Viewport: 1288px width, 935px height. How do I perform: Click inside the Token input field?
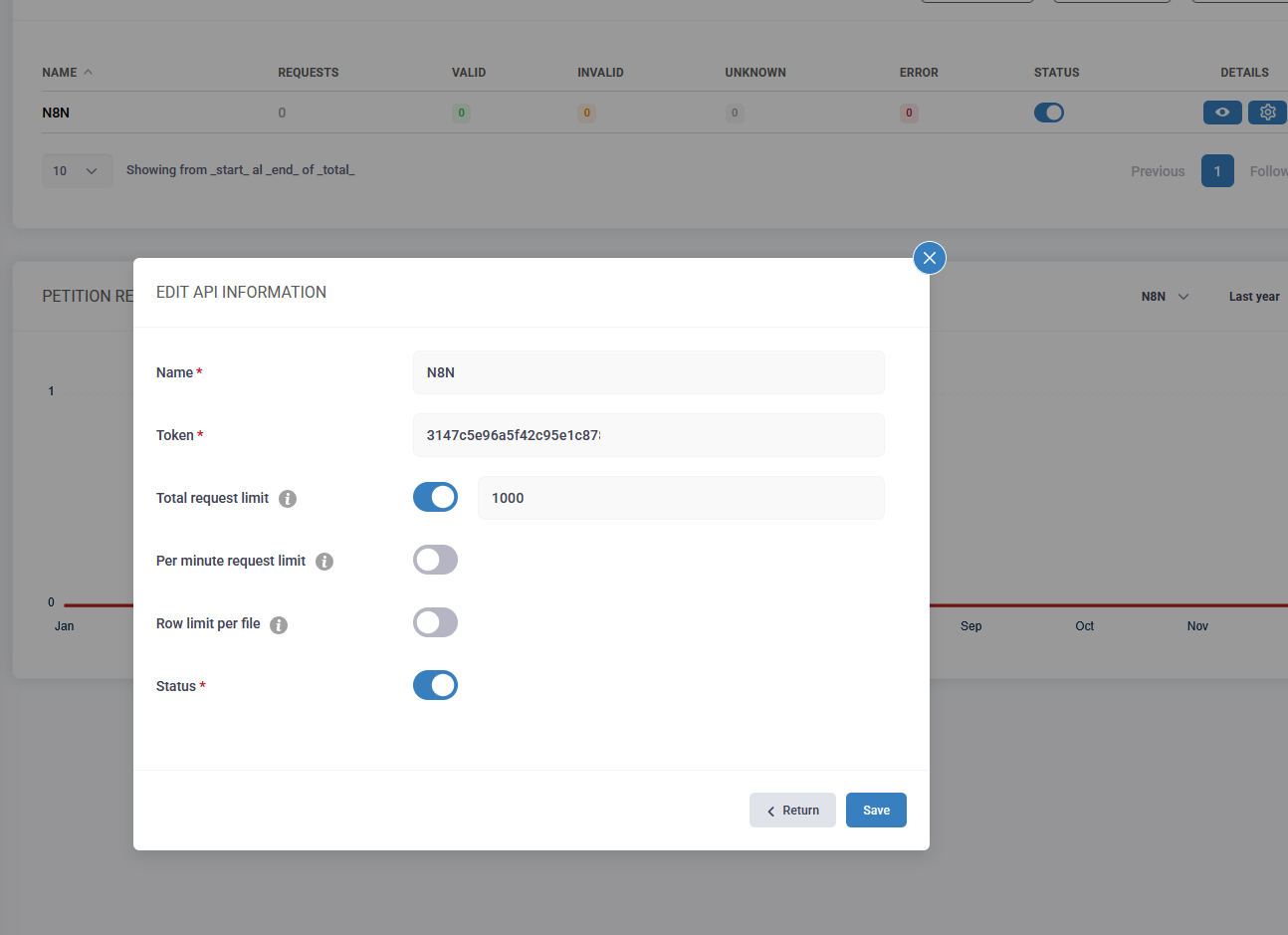point(648,435)
